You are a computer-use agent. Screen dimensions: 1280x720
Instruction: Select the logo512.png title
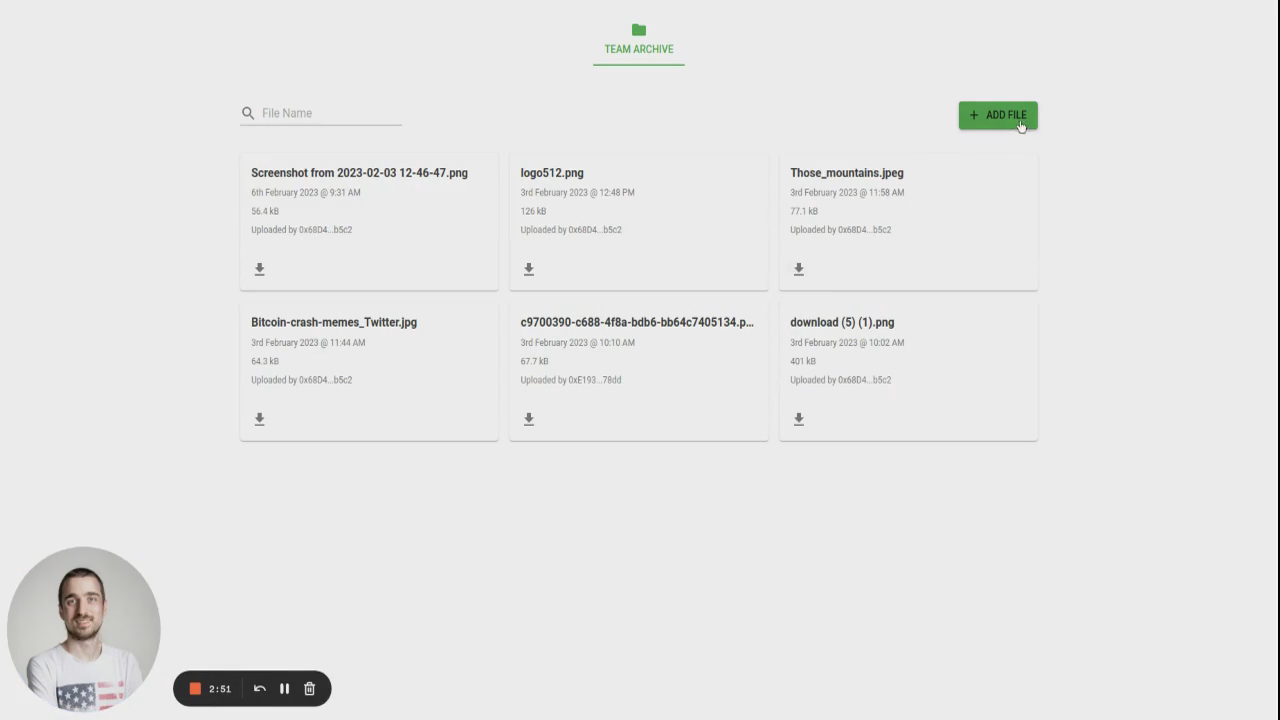click(552, 173)
